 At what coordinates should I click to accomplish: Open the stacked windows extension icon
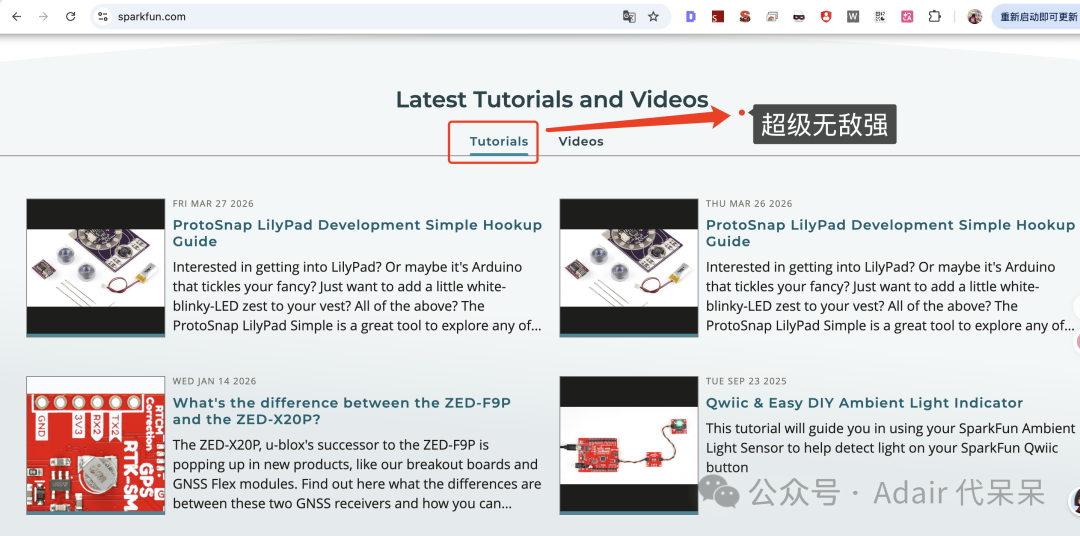pos(771,17)
